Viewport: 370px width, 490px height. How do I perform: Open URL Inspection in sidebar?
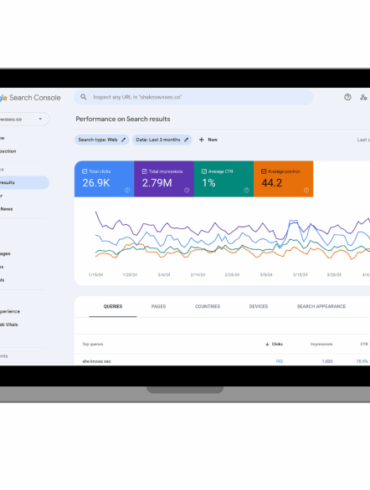pyautogui.click(x=8, y=151)
